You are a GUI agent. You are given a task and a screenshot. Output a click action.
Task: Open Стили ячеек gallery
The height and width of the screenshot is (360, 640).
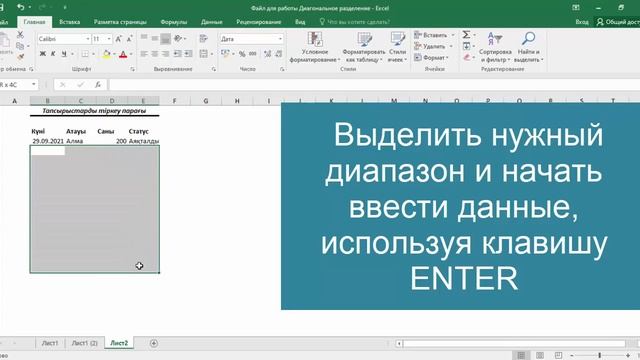point(397,47)
